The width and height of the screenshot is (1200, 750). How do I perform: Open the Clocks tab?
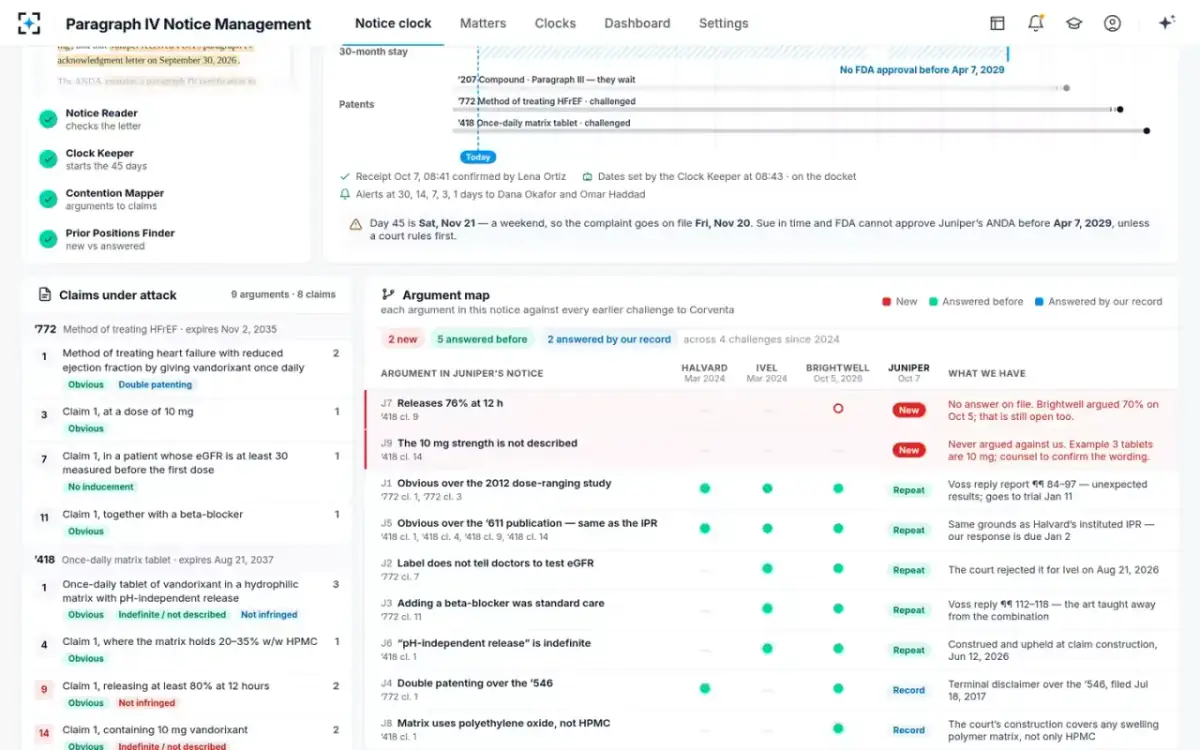555,23
